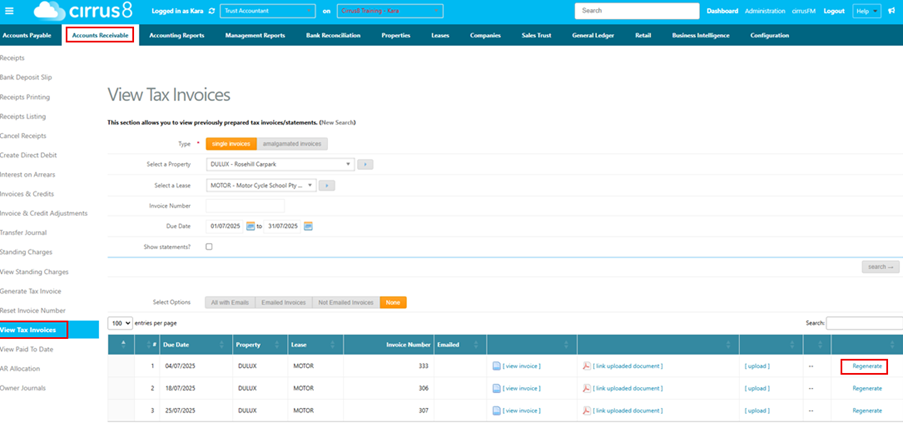Click upload link for invoice 306
This screenshot has height=423, width=903.
[x=757, y=388]
